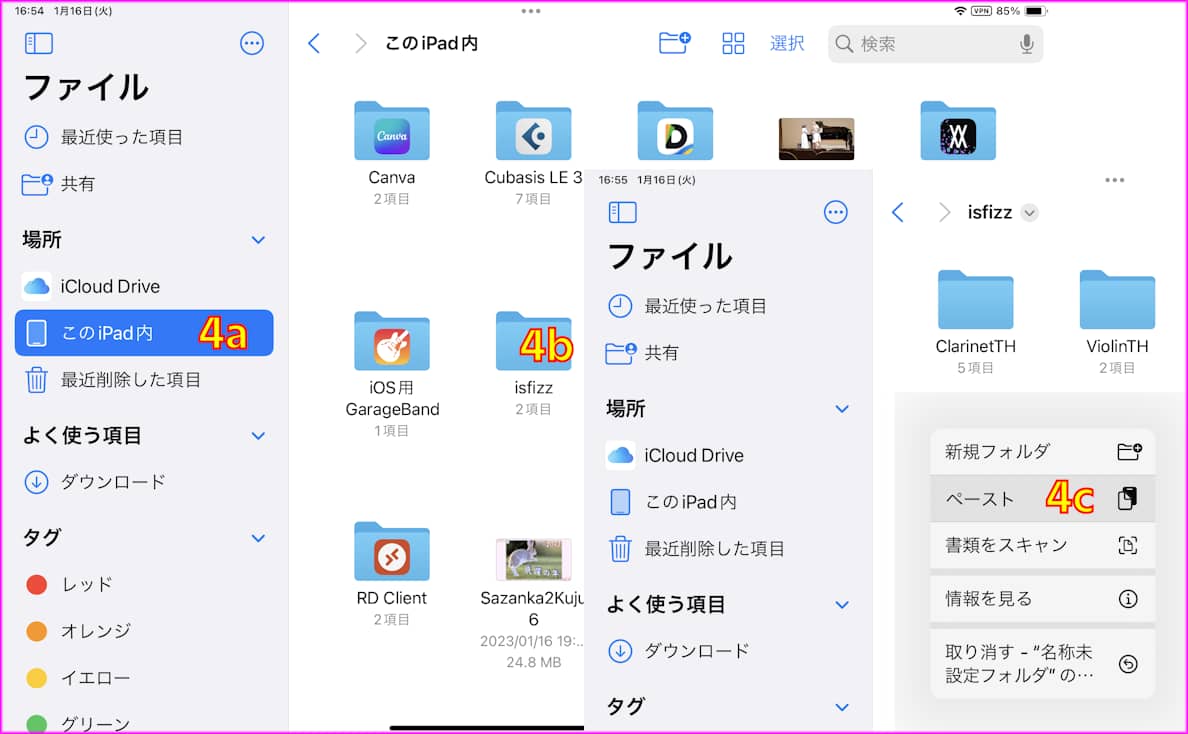Tap the 選択 button

pyautogui.click(x=787, y=43)
